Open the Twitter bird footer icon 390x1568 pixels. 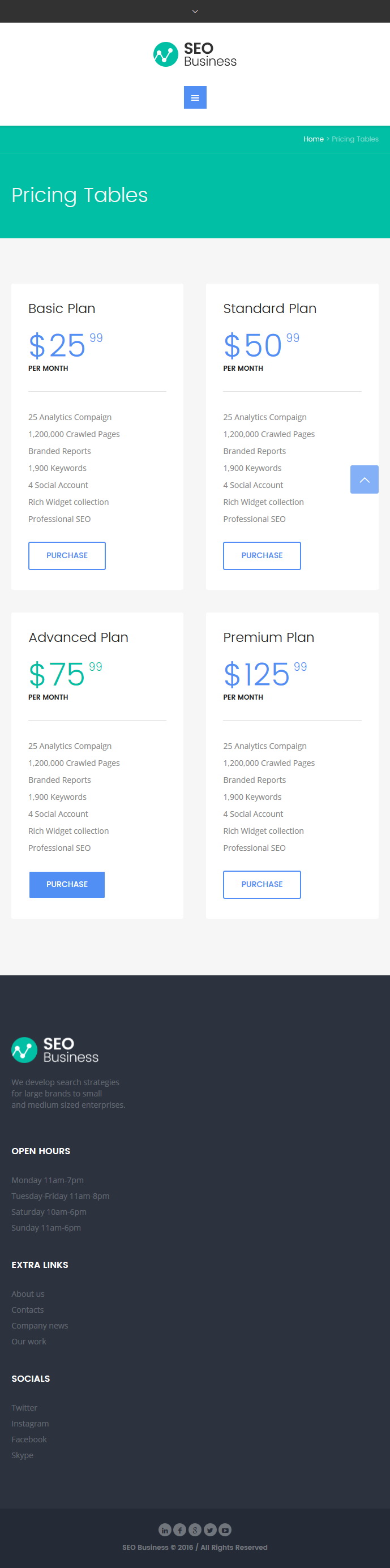pyautogui.click(x=210, y=1530)
